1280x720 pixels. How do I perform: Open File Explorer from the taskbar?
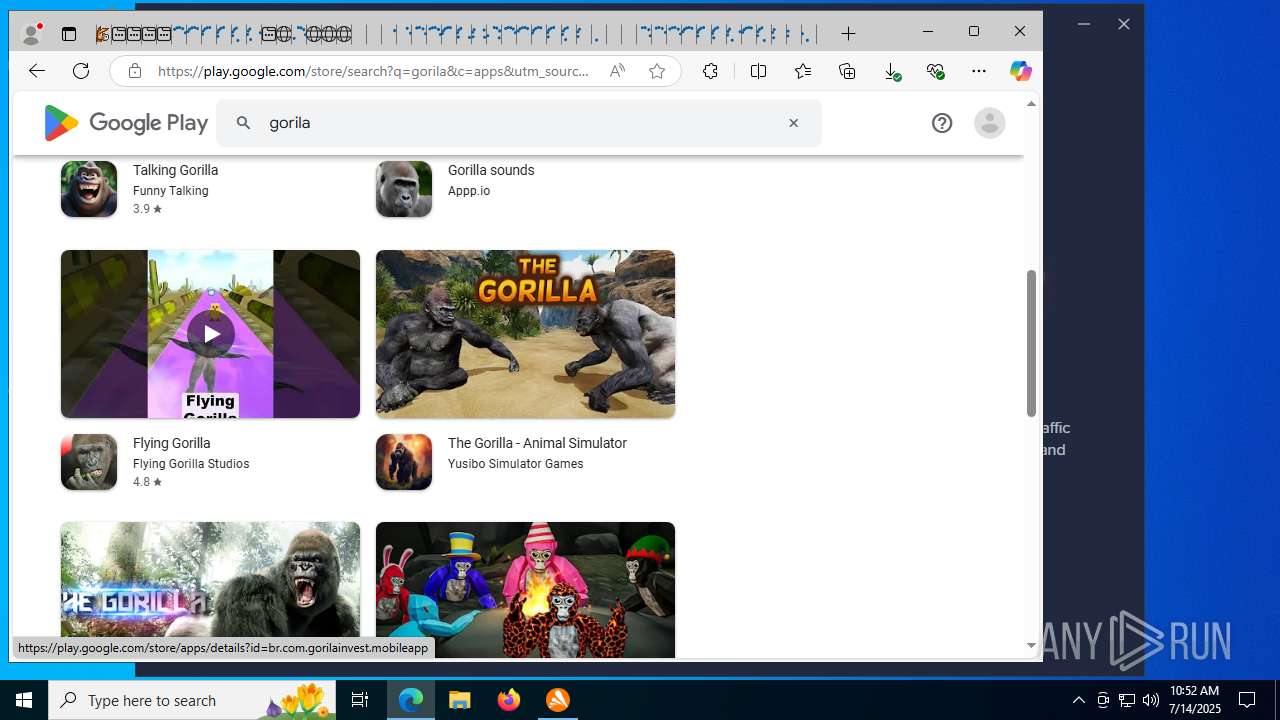point(459,700)
